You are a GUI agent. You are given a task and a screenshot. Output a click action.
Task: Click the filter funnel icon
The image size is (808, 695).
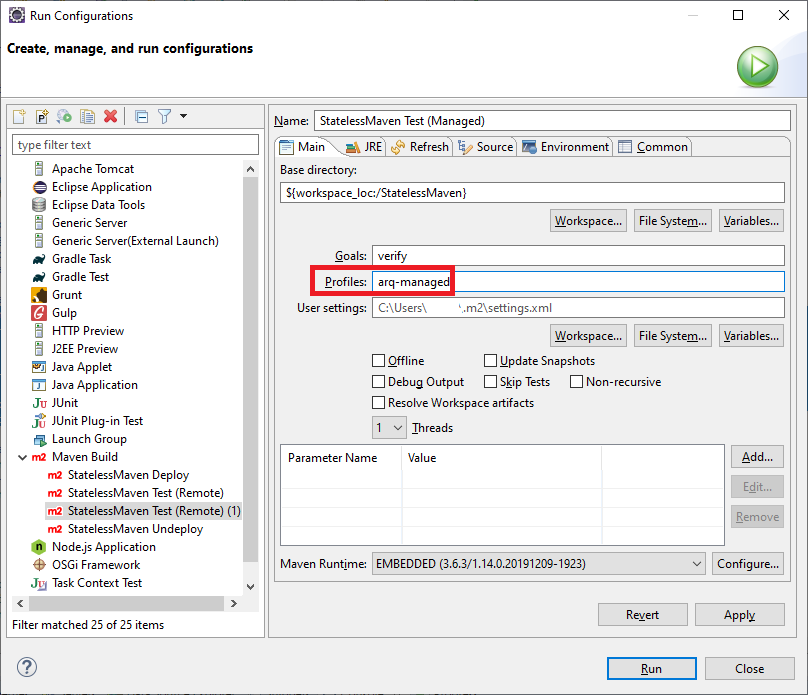click(x=165, y=117)
